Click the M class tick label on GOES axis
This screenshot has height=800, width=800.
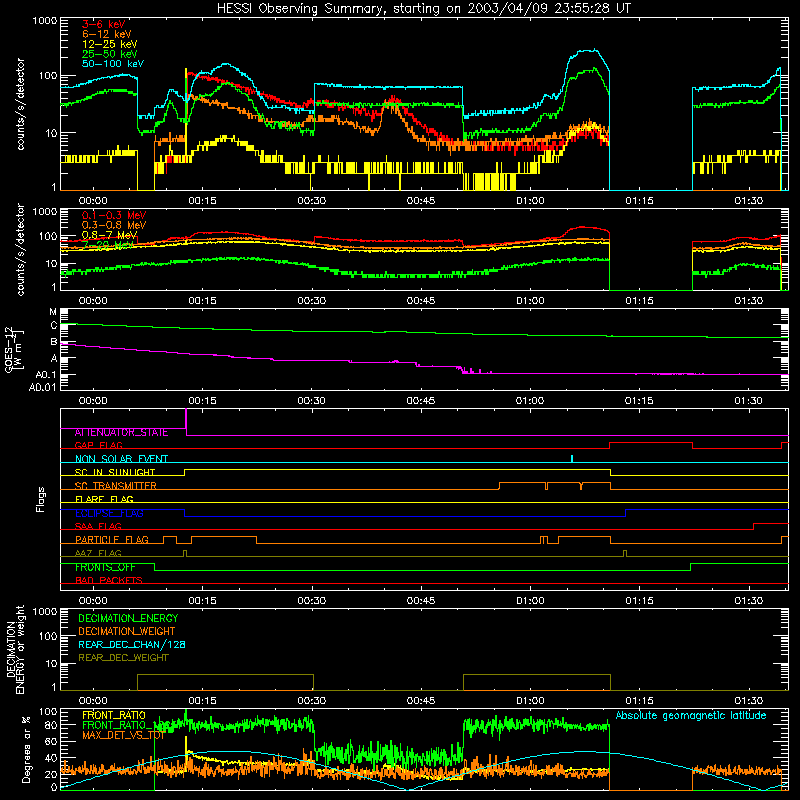pyautogui.click(x=53, y=312)
